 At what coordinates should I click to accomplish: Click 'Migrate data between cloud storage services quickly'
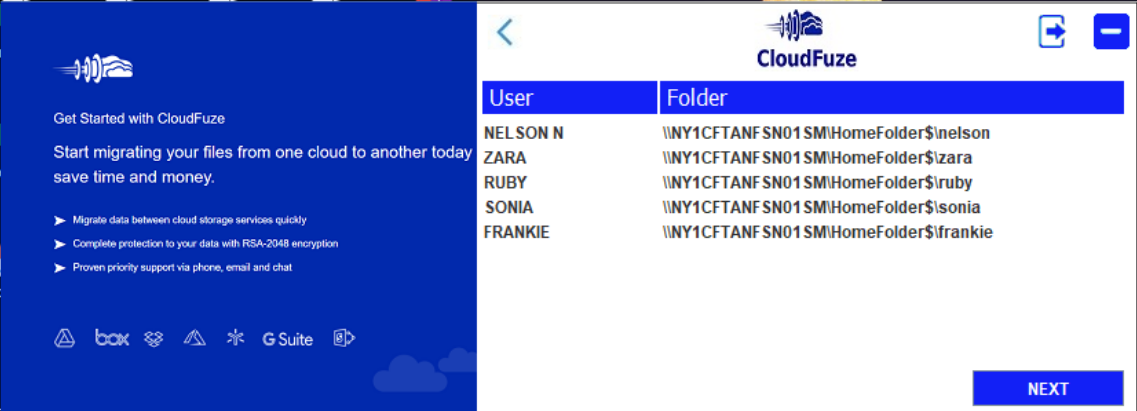[x=189, y=220]
